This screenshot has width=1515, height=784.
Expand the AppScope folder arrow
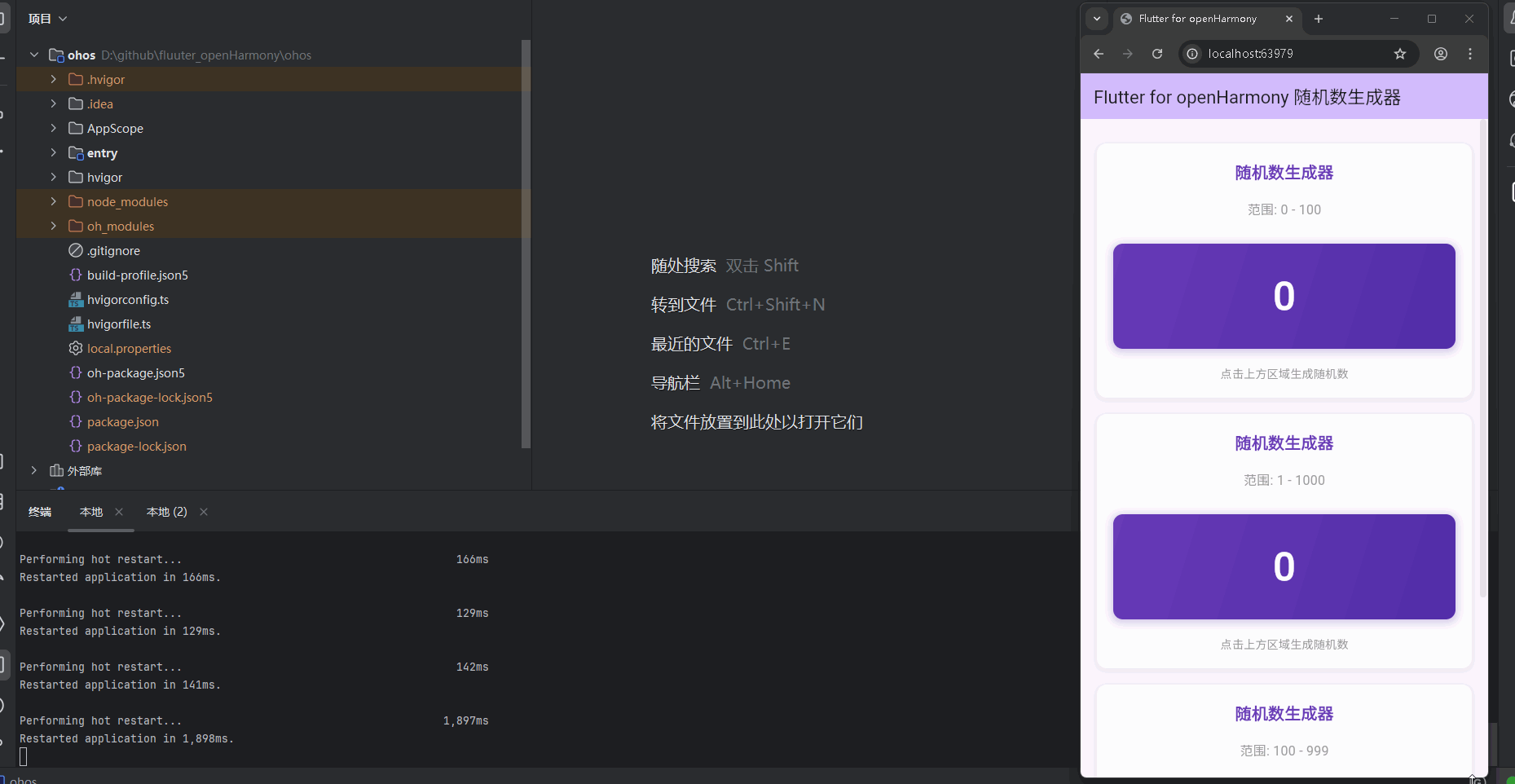click(54, 128)
